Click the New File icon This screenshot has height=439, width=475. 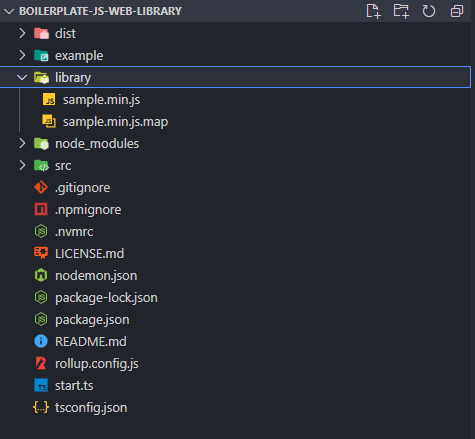click(x=373, y=11)
